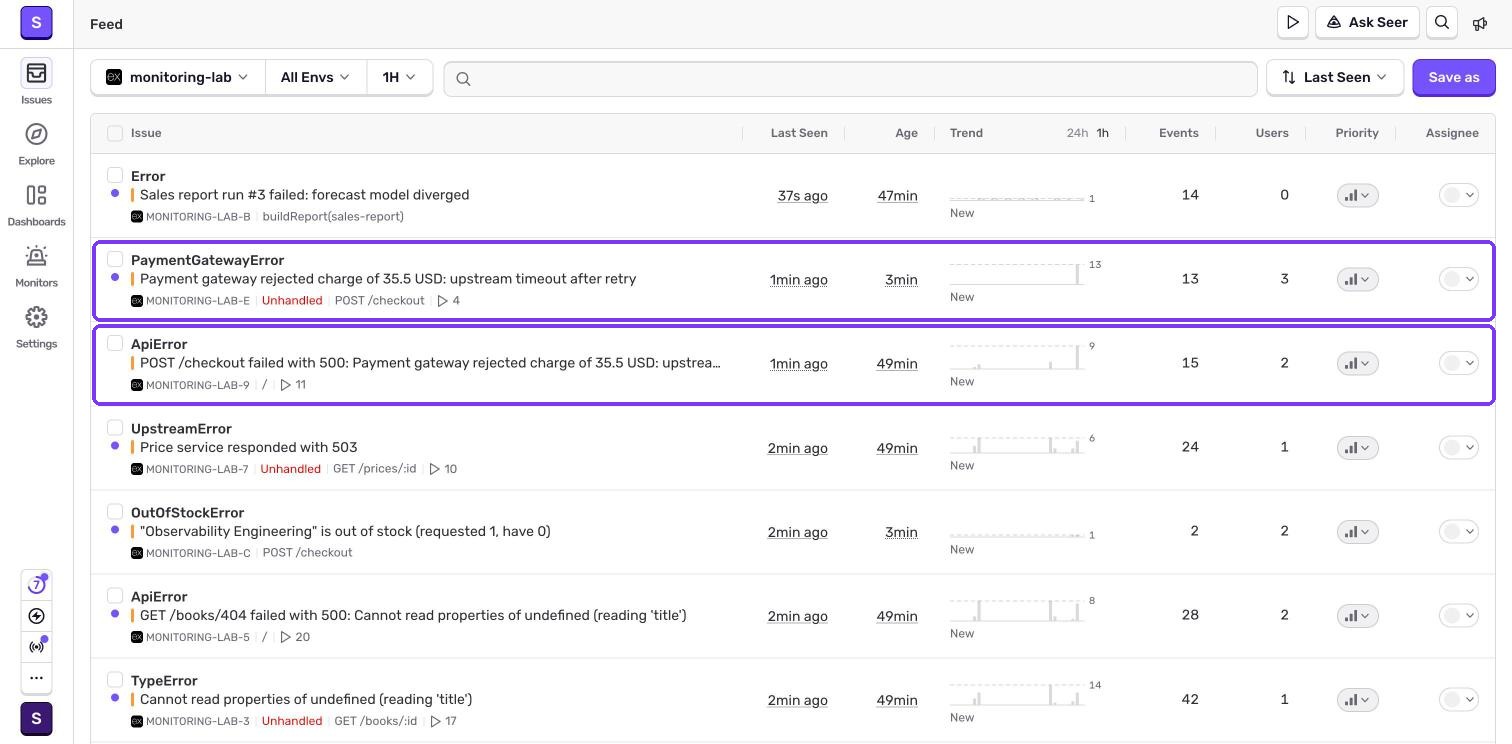The width and height of the screenshot is (1512, 744).
Task: Tick the TypeError issue checkbox
Action: pyautogui.click(x=115, y=679)
